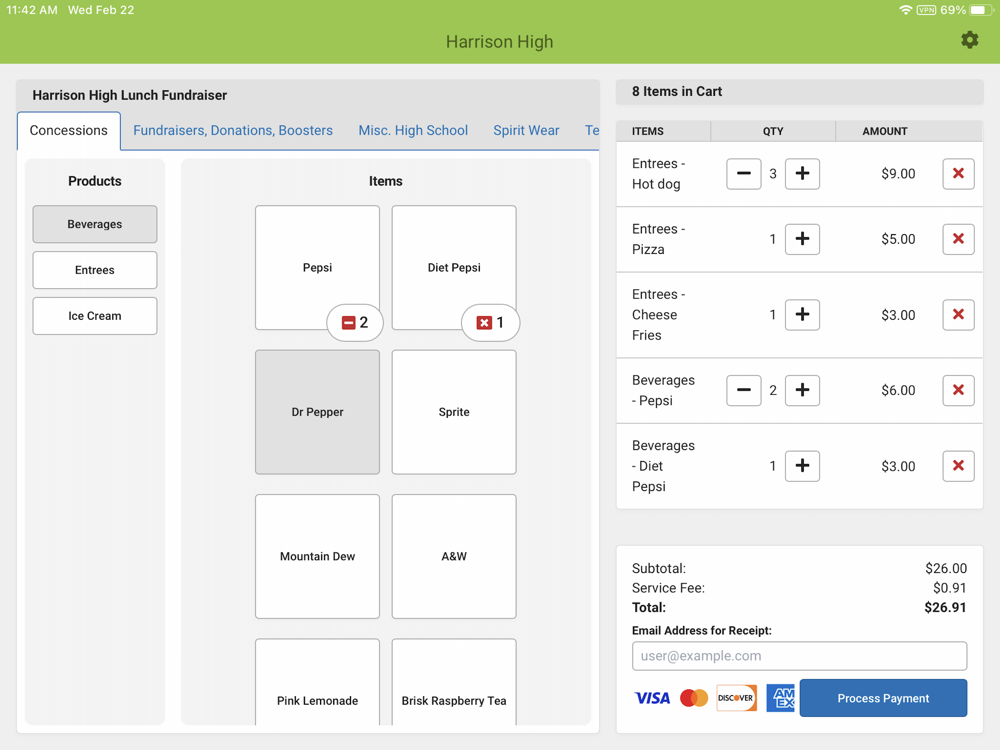The height and width of the screenshot is (750, 1000).
Task: Switch to the Concessions tab
Action: coord(69,131)
